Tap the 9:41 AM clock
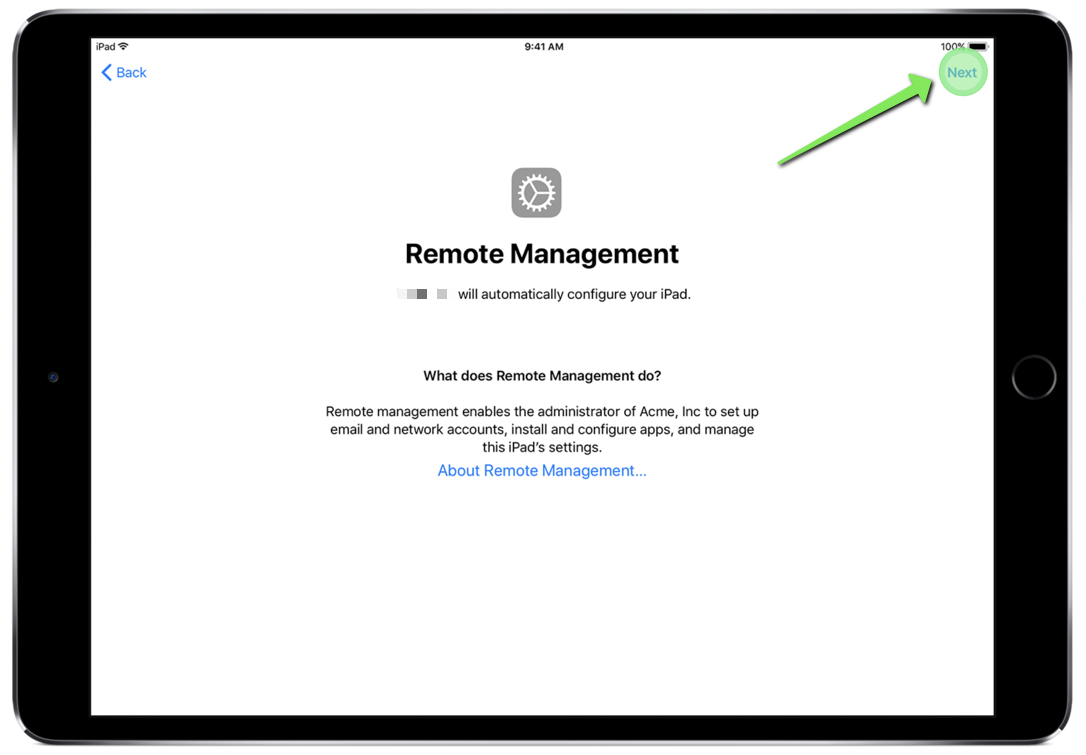 tap(543, 47)
